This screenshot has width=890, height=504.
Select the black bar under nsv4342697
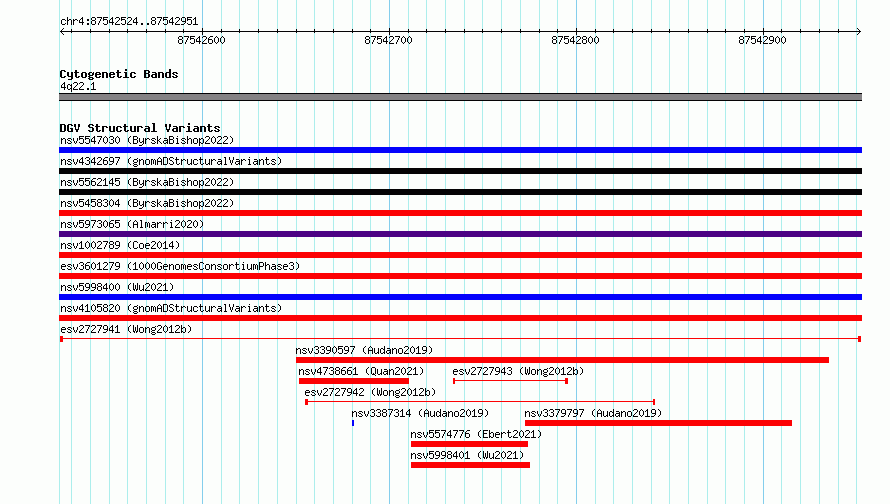pos(460,171)
